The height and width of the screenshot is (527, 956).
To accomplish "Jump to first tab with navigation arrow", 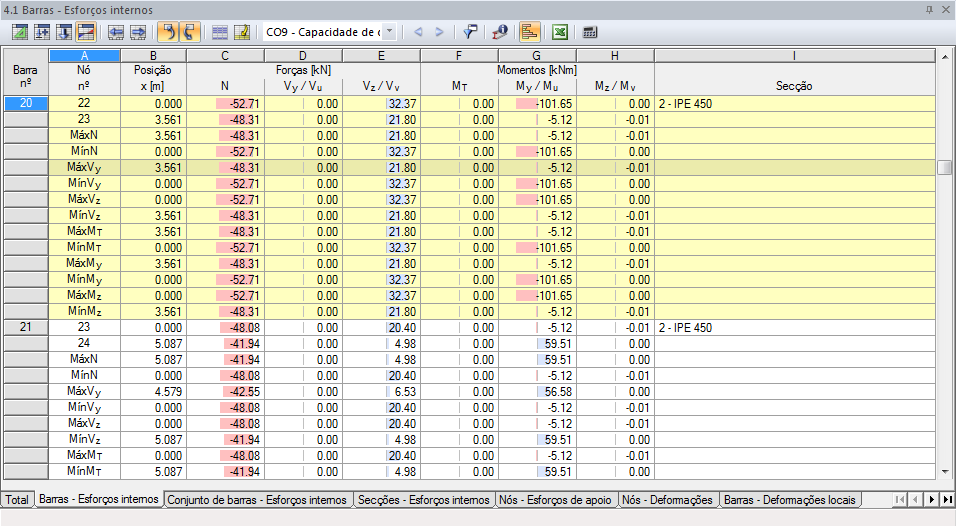I will [900, 500].
